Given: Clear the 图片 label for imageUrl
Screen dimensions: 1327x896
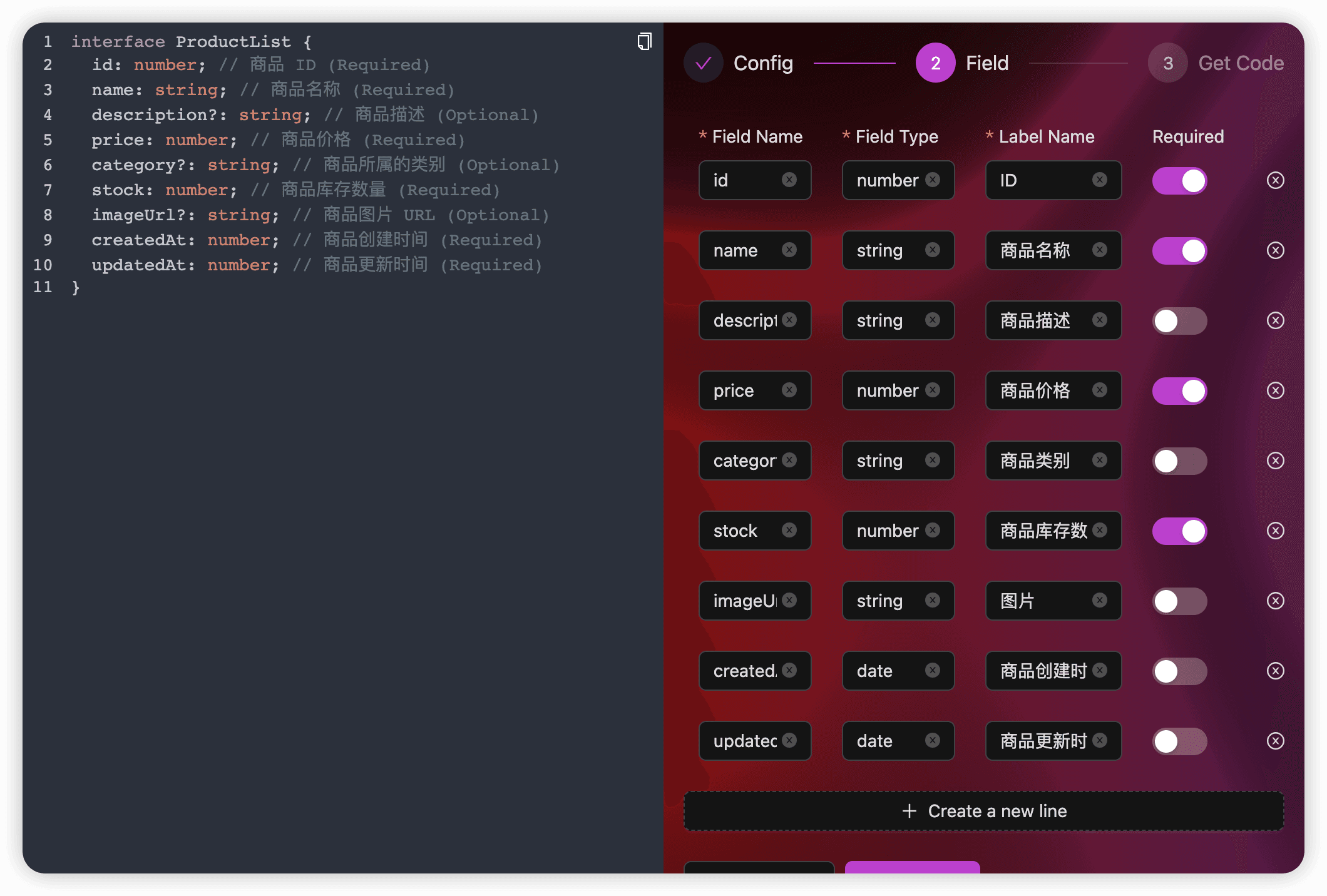Looking at the screenshot, I should click(1100, 601).
